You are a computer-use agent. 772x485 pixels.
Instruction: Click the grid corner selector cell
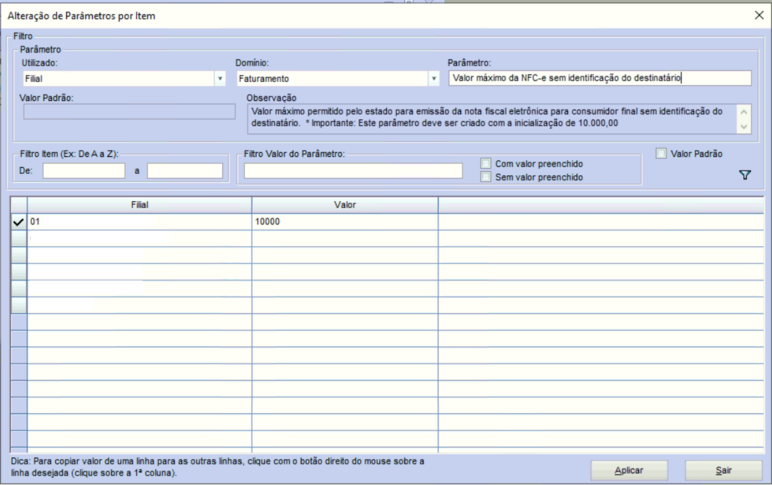19,205
